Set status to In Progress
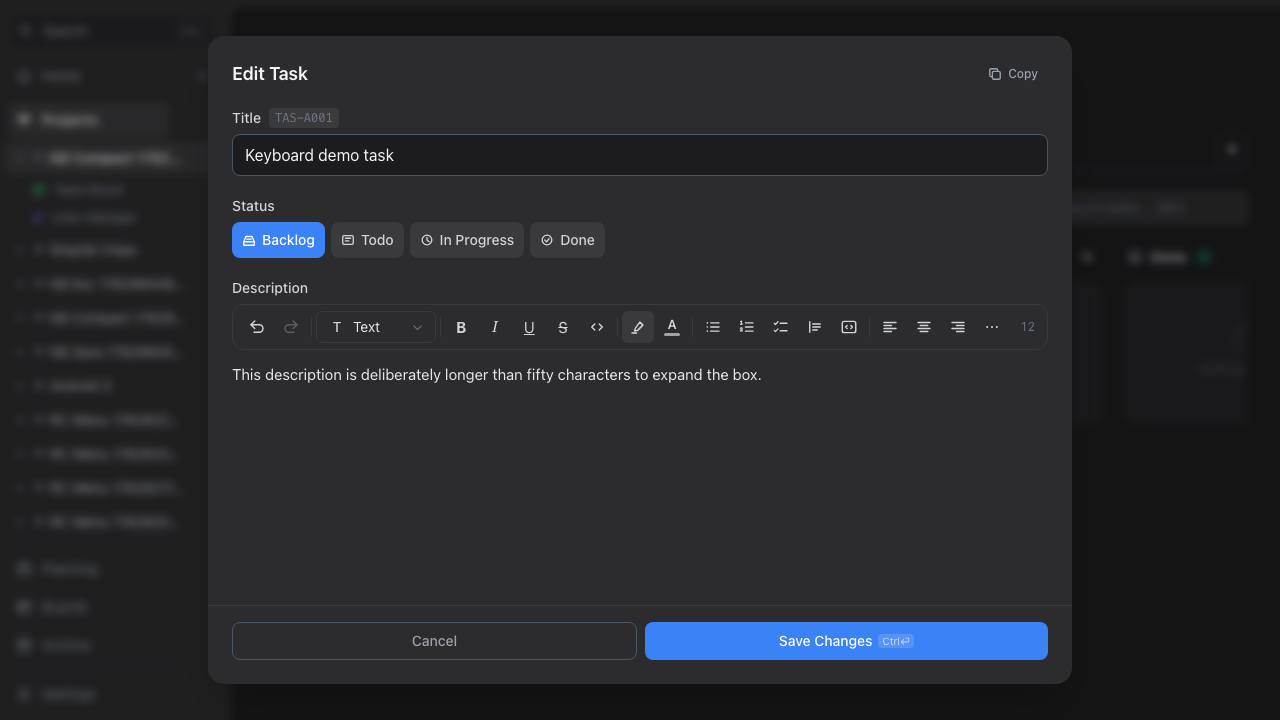Image resolution: width=1280 pixels, height=720 pixels. click(467, 240)
